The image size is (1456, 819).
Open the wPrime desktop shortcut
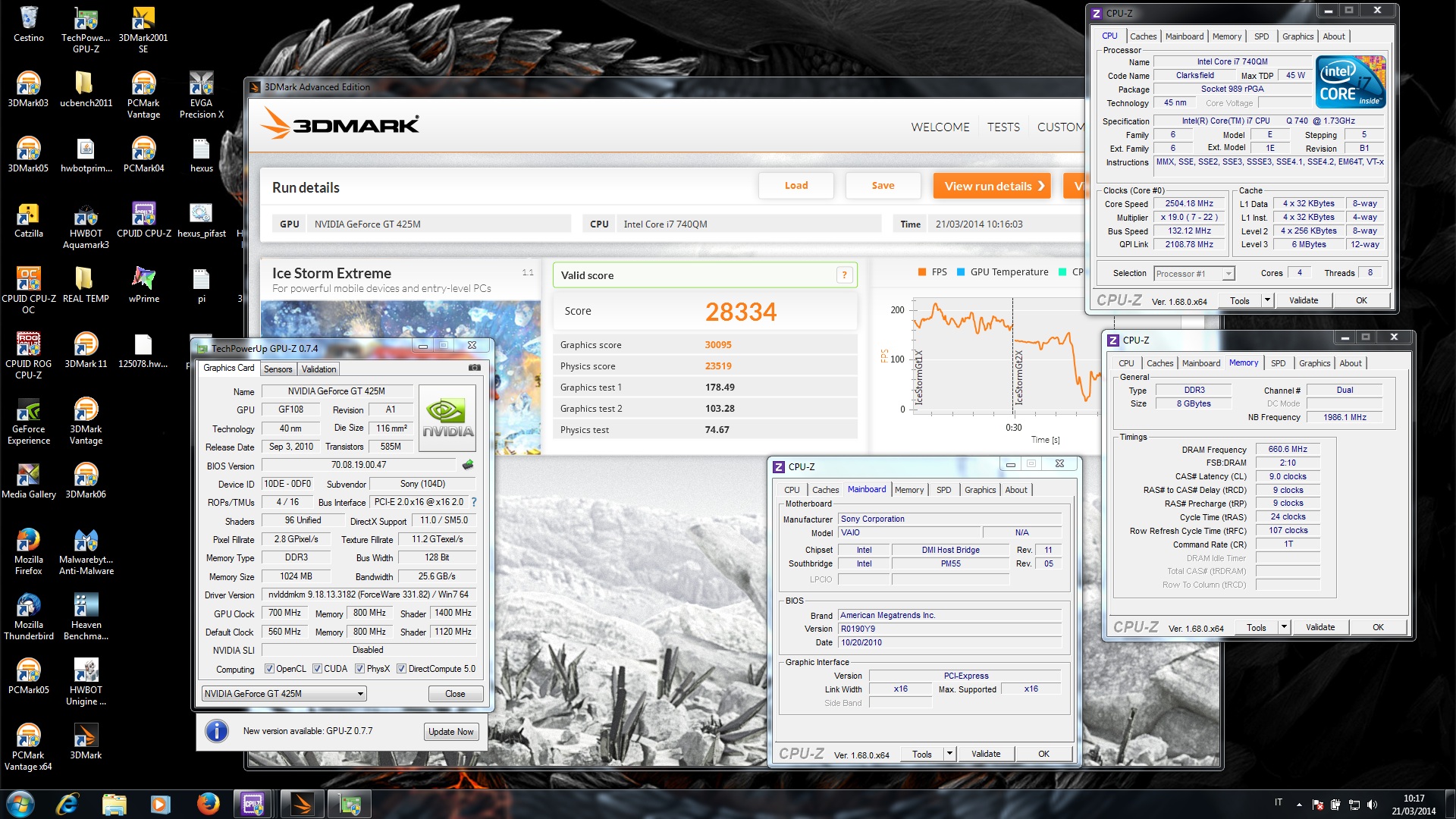coord(143,285)
